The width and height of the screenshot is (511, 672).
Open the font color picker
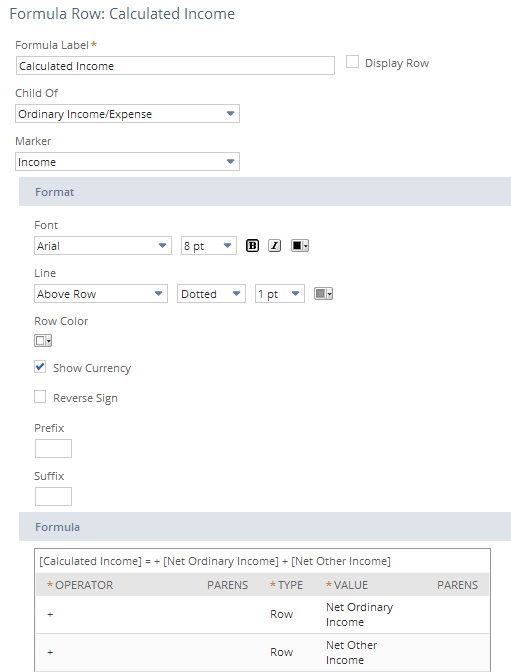[x=300, y=246]
